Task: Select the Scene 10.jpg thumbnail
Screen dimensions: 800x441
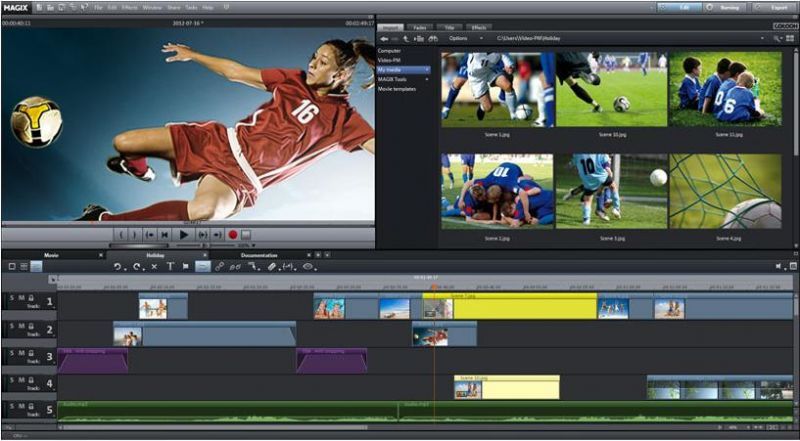Action: (x=609, y=90)
